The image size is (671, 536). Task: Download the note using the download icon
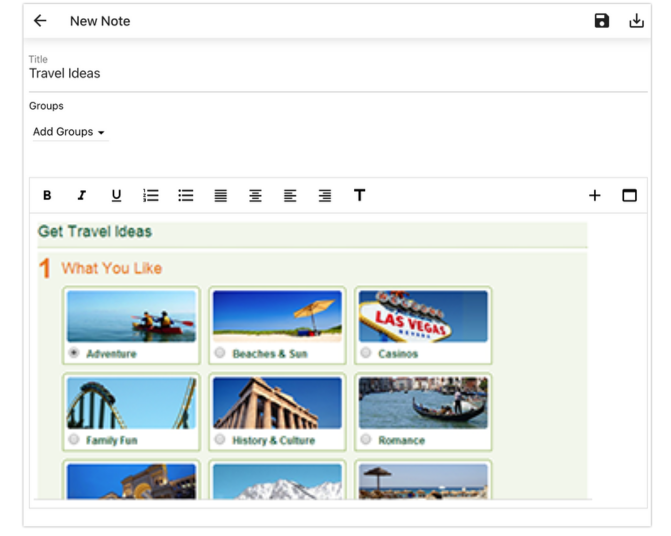pyautogui.click(x=636, y=21)
